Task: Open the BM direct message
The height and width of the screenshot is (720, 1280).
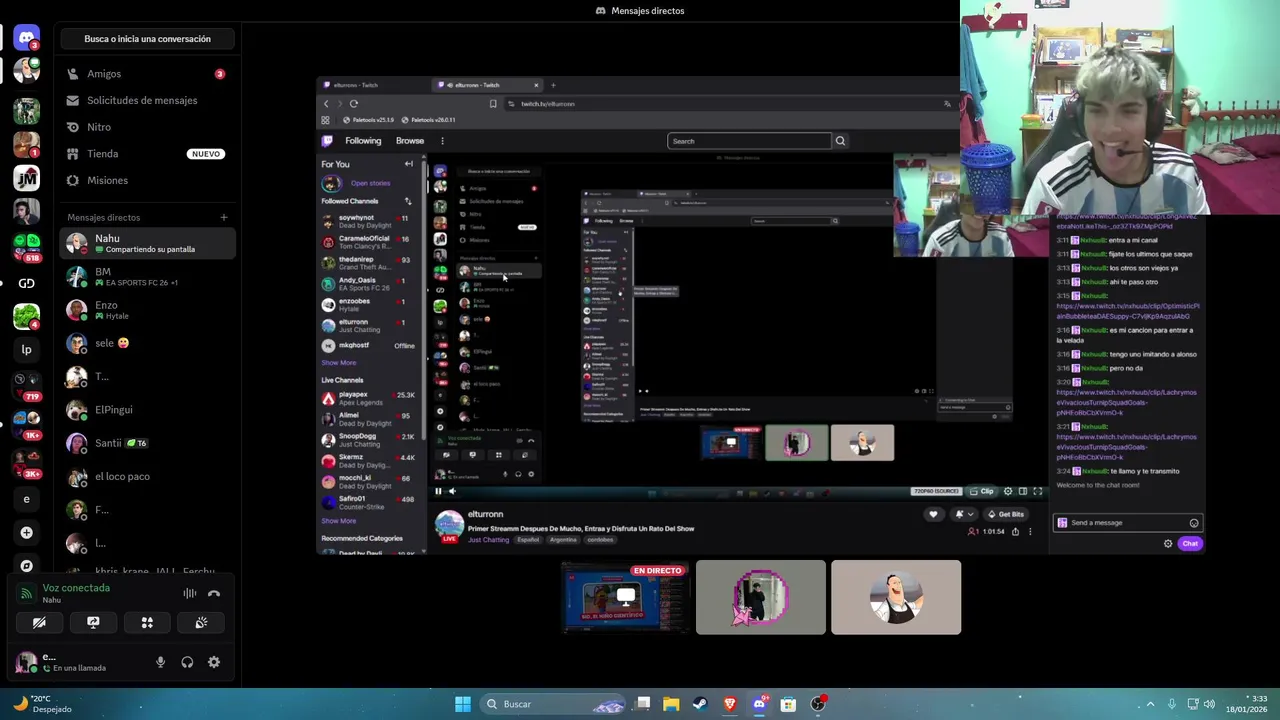Action: [147, 277]
